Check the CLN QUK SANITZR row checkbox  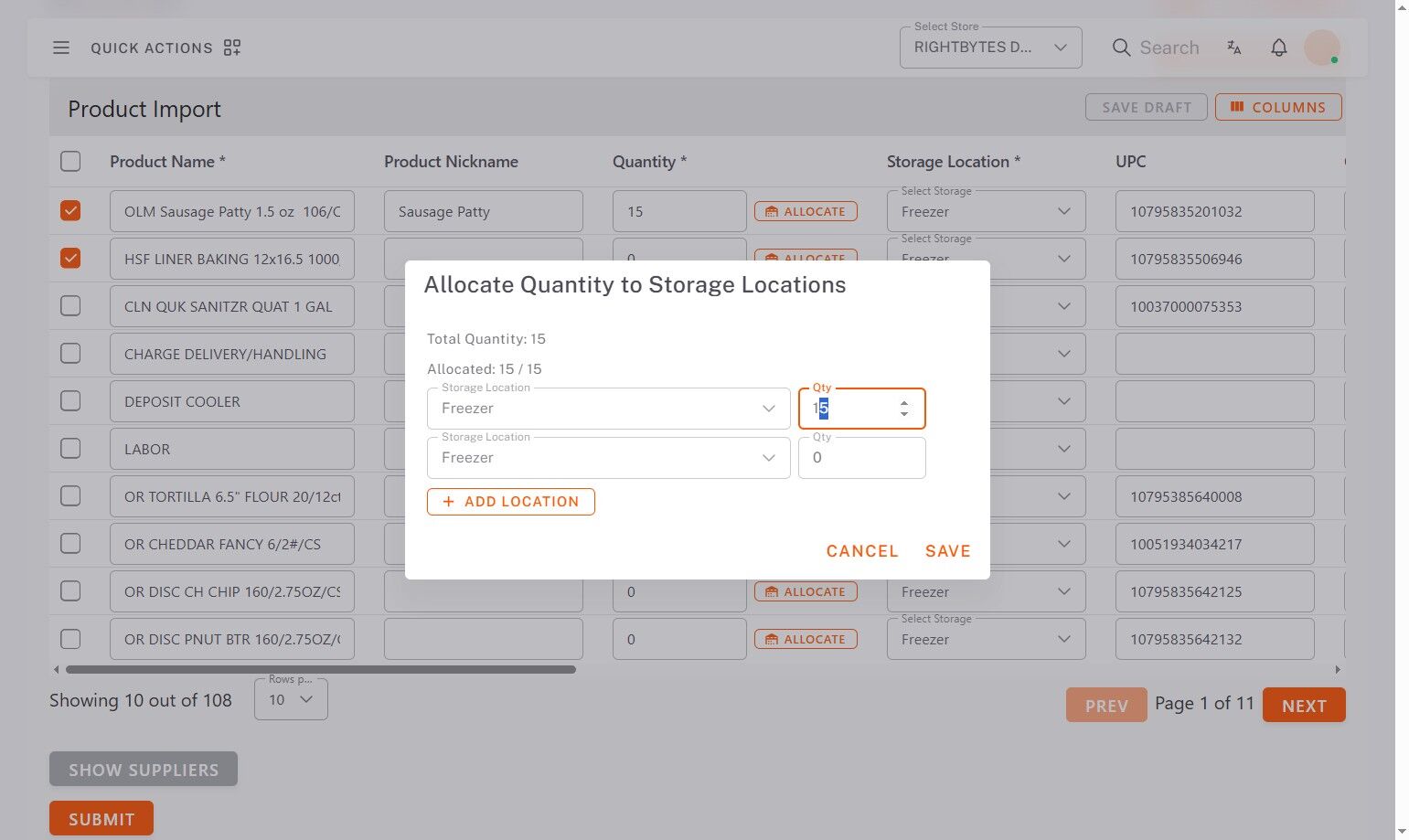click(x=70, y=306)
